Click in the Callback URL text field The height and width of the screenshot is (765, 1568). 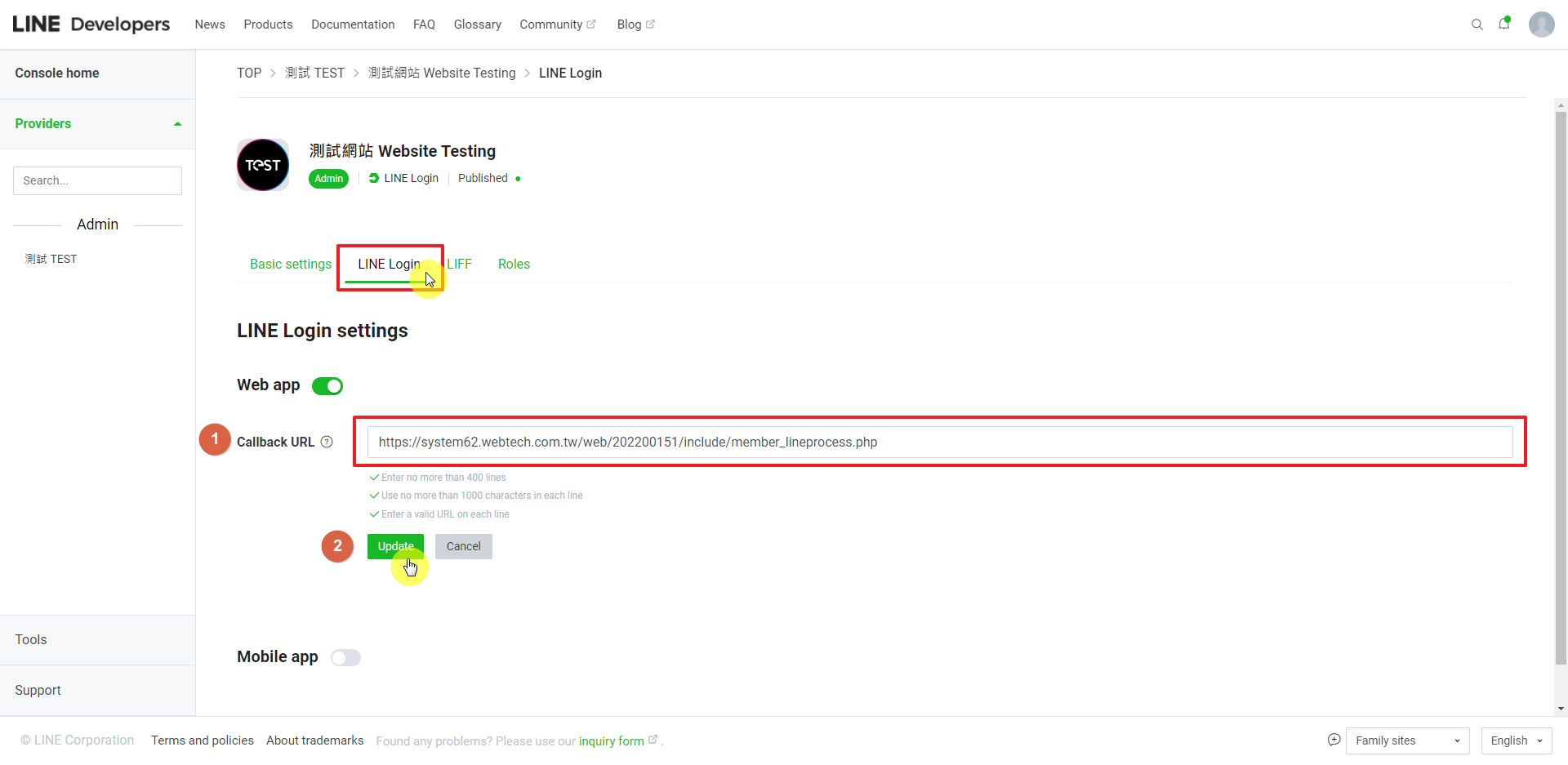(x=939, y=442)
